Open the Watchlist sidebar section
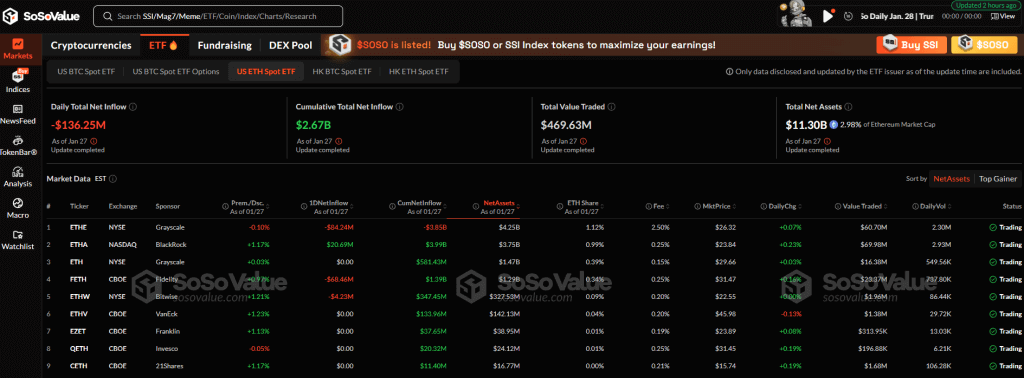 pos(18,240)
